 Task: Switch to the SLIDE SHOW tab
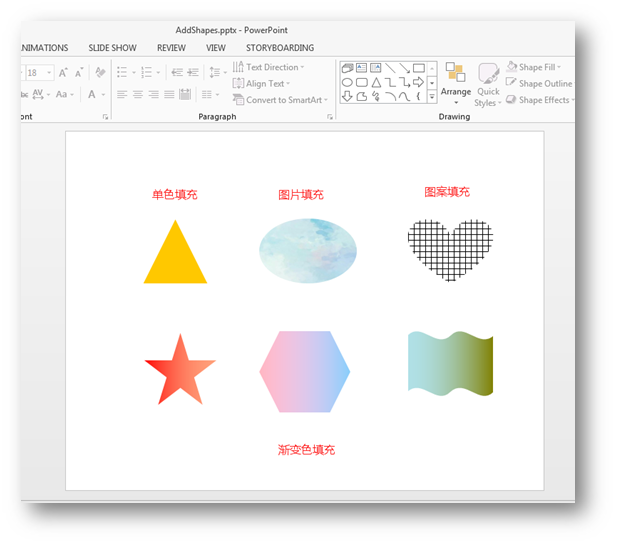(x=113, y=48)
